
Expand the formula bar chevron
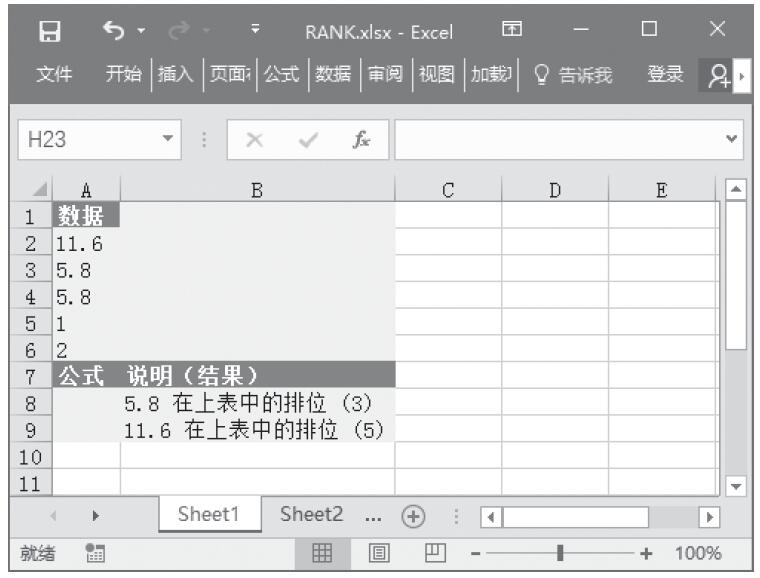coord(735,140)
